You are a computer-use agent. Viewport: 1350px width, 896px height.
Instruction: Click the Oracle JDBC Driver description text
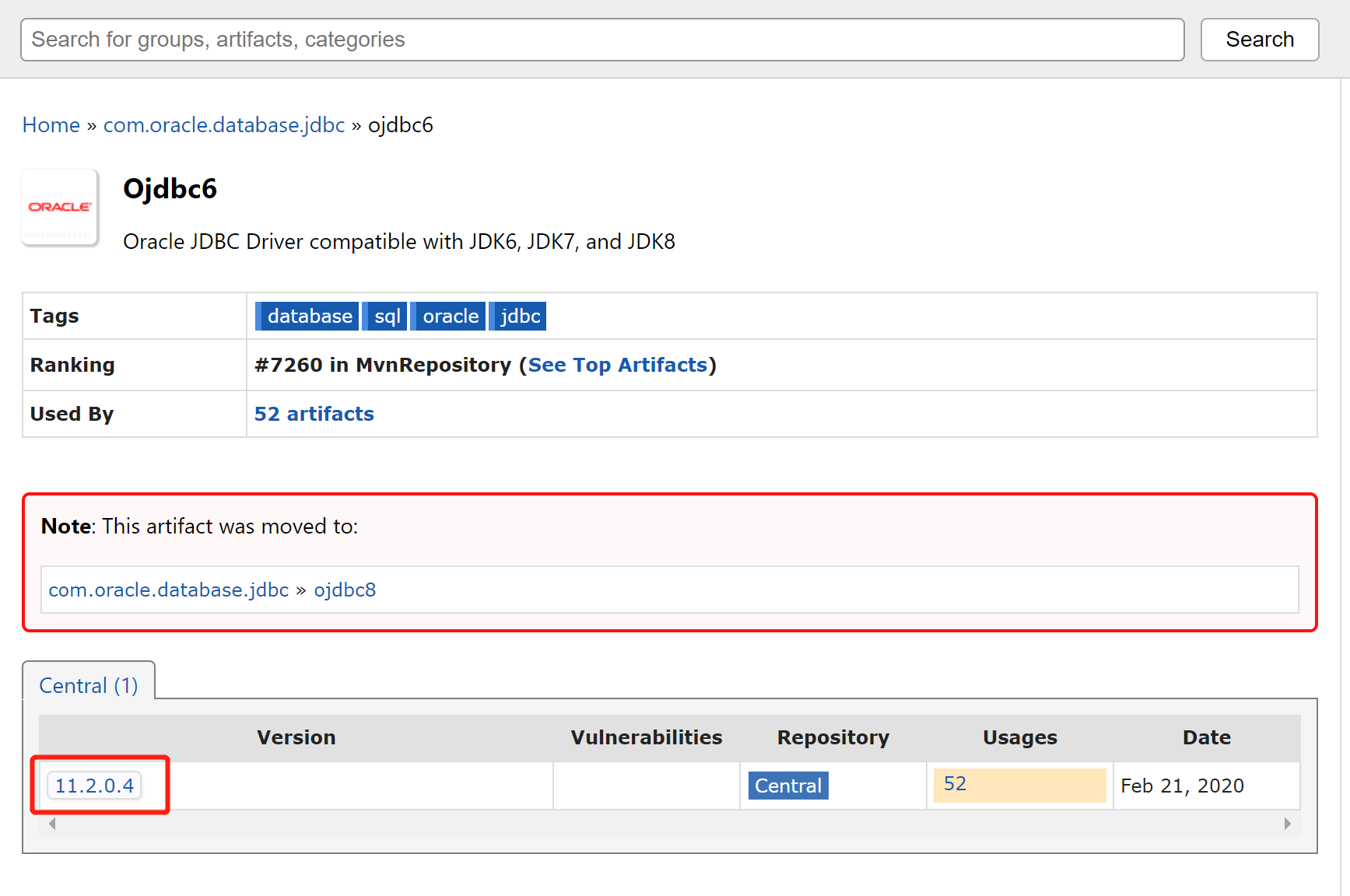(x=399, y=242)
